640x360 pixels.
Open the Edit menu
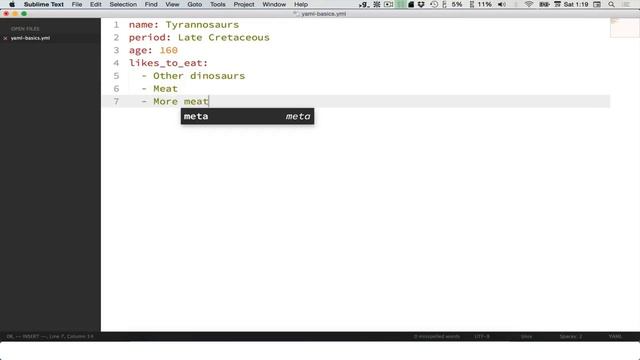(x=96, y=4)
